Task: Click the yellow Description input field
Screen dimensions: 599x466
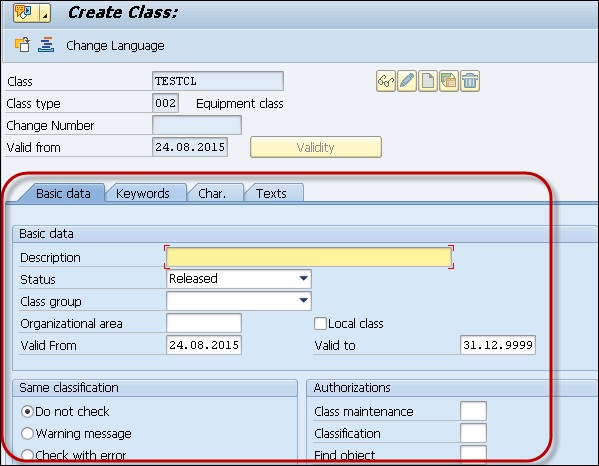Action: coord(309,257)
